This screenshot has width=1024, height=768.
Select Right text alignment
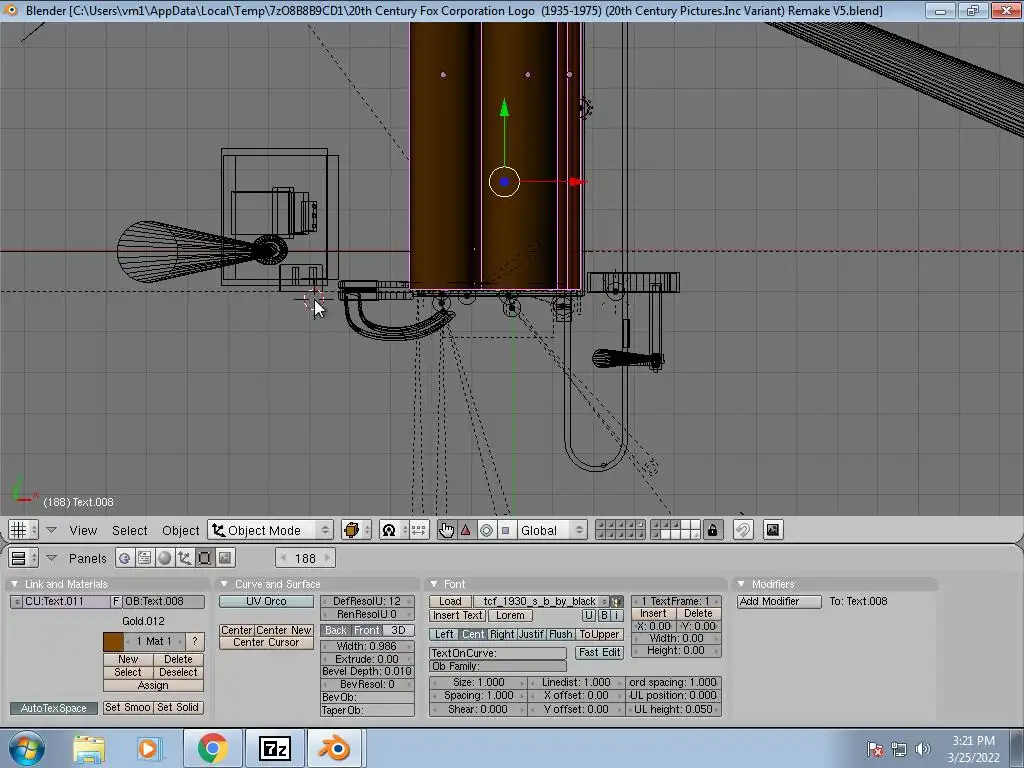[x=502, y=634]
